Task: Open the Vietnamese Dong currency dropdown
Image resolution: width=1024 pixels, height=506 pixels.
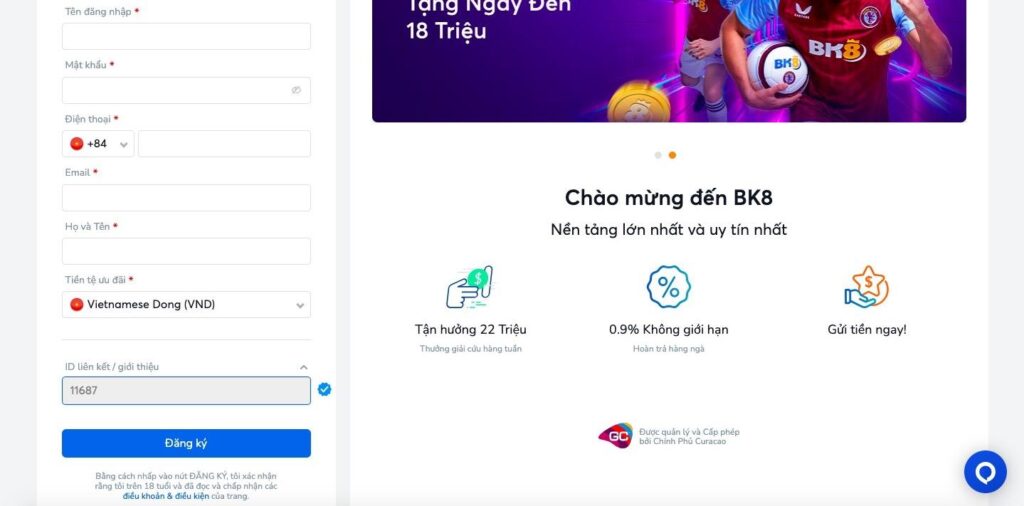Action: tap(186, 304)
